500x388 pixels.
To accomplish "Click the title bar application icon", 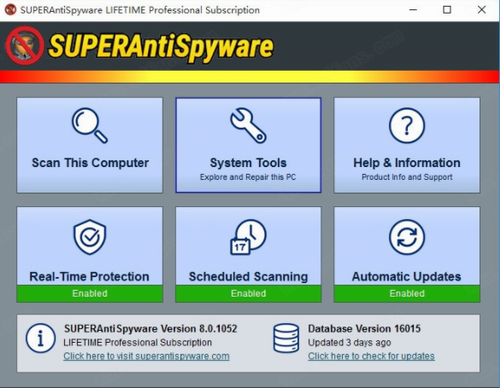I will point(10,10).
